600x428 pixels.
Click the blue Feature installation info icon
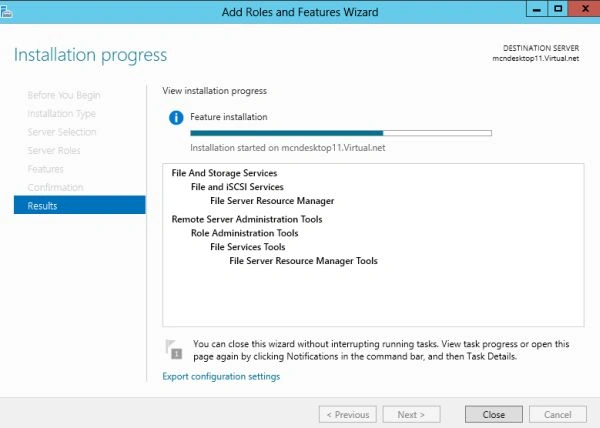pos(176,117)
